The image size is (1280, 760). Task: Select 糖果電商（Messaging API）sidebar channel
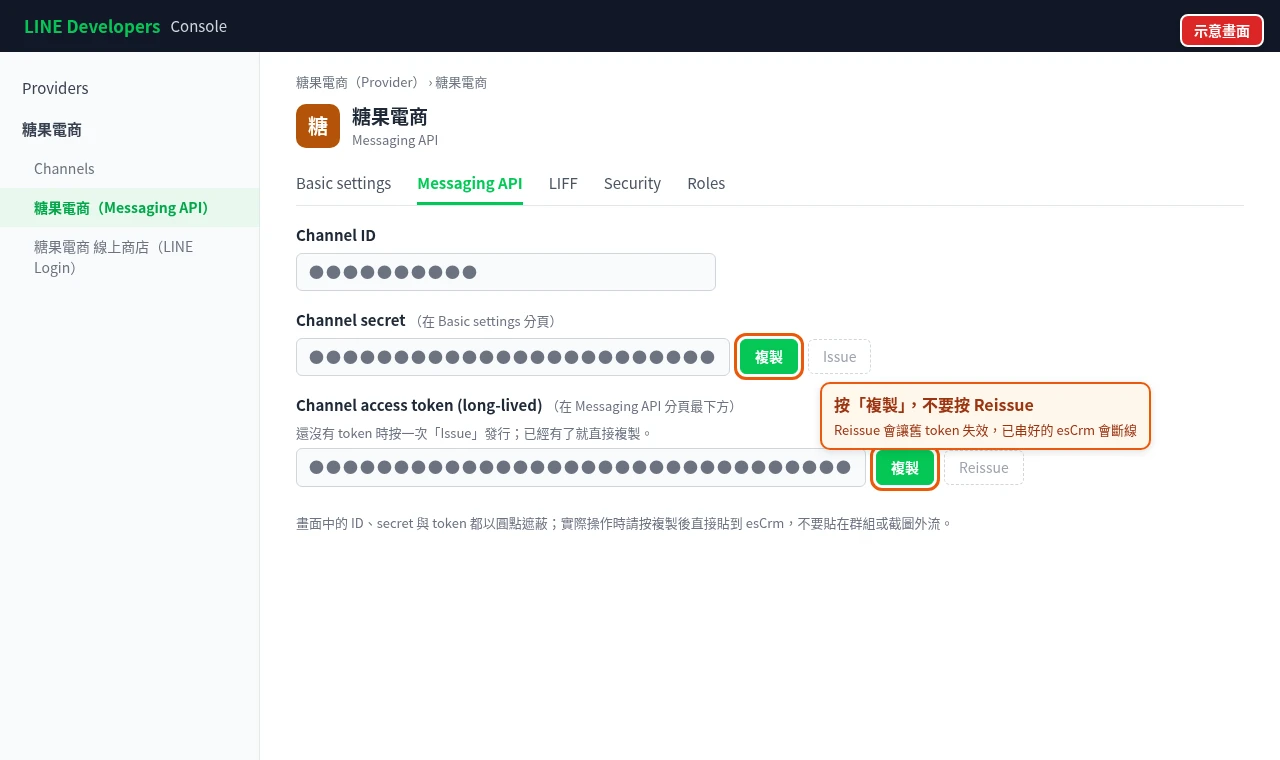[129, 208]
